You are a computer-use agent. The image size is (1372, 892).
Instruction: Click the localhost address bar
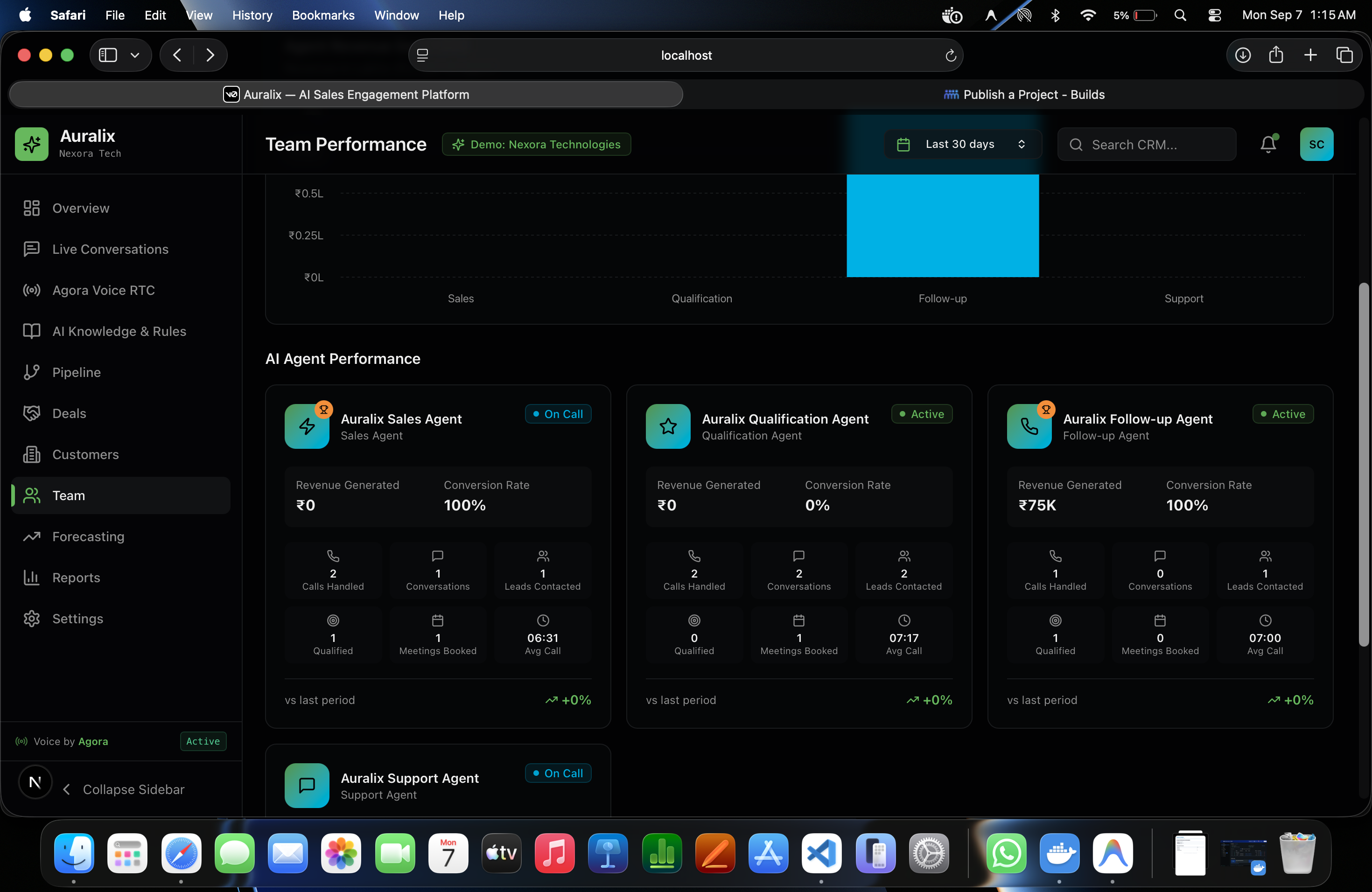coord(686,56)
